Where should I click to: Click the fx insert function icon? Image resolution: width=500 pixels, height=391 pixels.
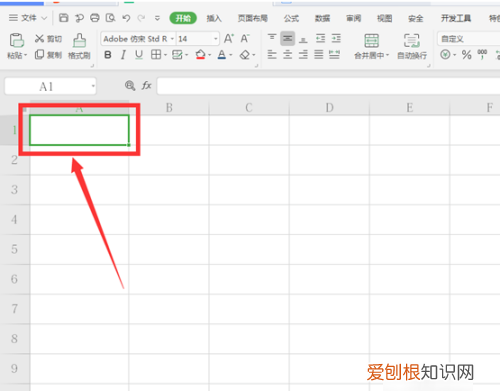(146, 86)
